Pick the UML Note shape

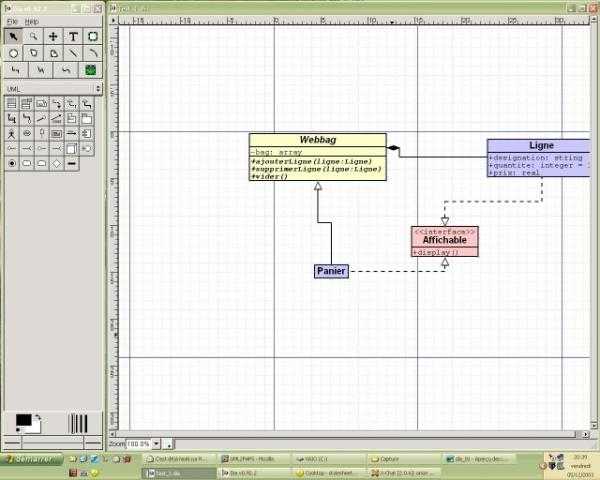pyautogui.click(x=42, y=104)
